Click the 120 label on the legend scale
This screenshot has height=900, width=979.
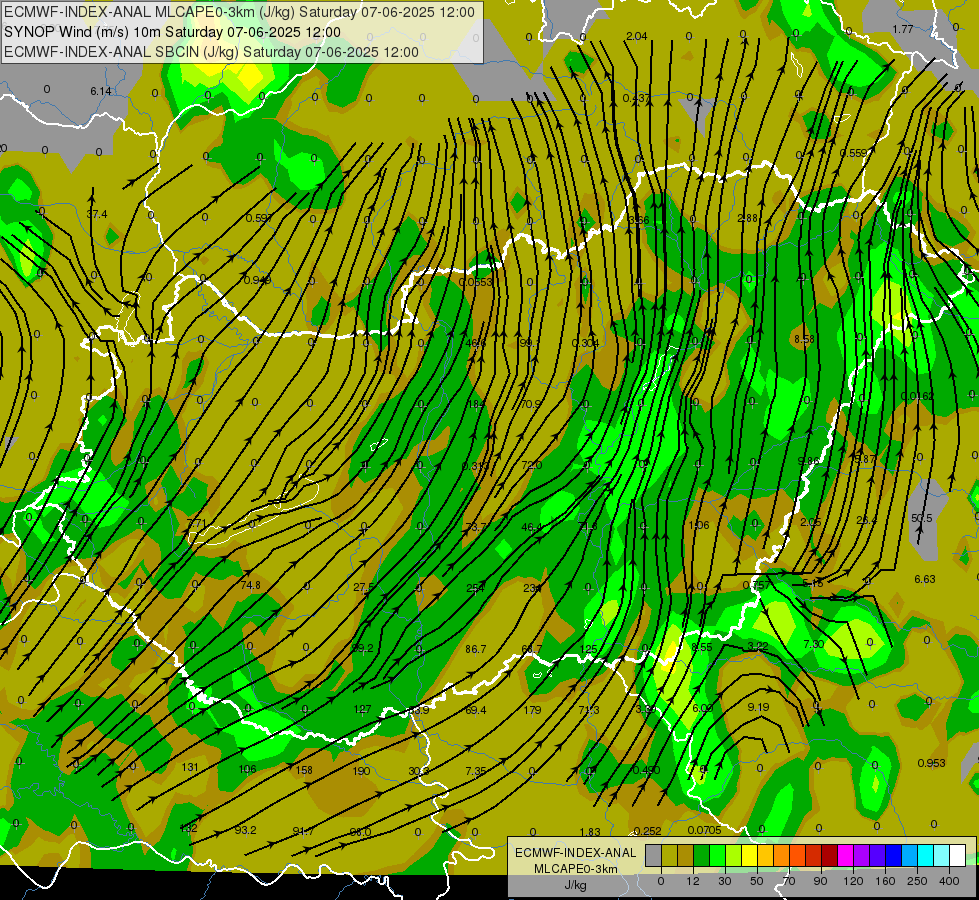pyautogui.click(x=853, y=881)
